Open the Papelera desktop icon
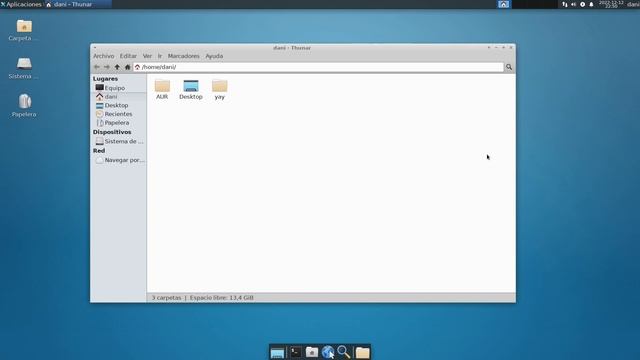 pos(24,105)
